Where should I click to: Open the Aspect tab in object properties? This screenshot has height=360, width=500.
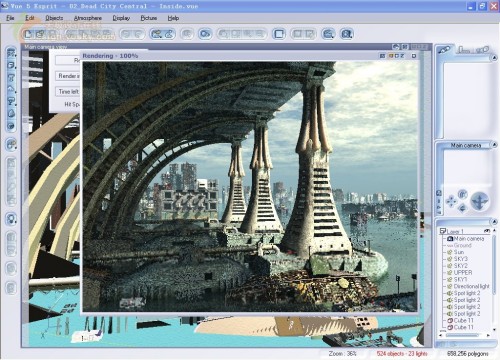point(444,50)
